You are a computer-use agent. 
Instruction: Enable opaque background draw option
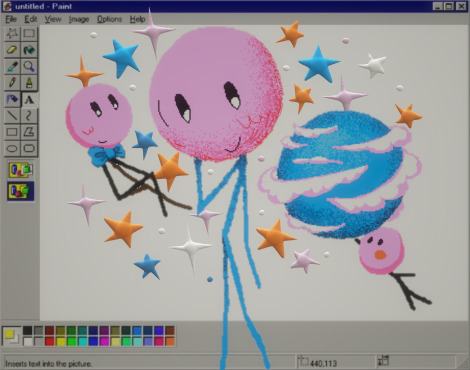pyautogui.click(x=21, y=170)
